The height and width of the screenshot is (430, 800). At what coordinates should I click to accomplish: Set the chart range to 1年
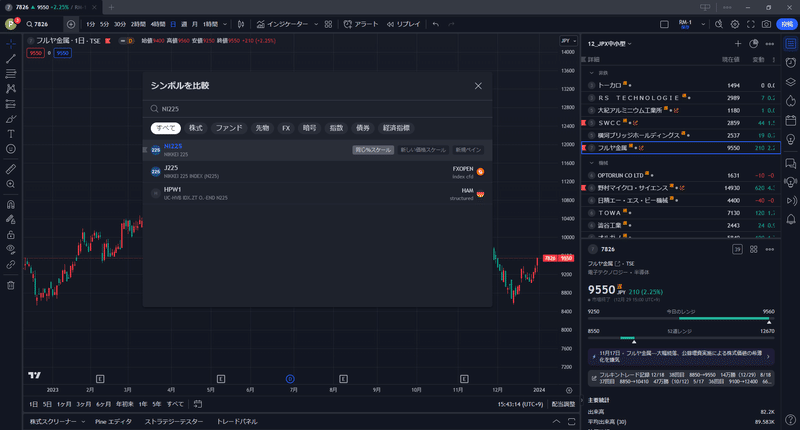(143, 404)
